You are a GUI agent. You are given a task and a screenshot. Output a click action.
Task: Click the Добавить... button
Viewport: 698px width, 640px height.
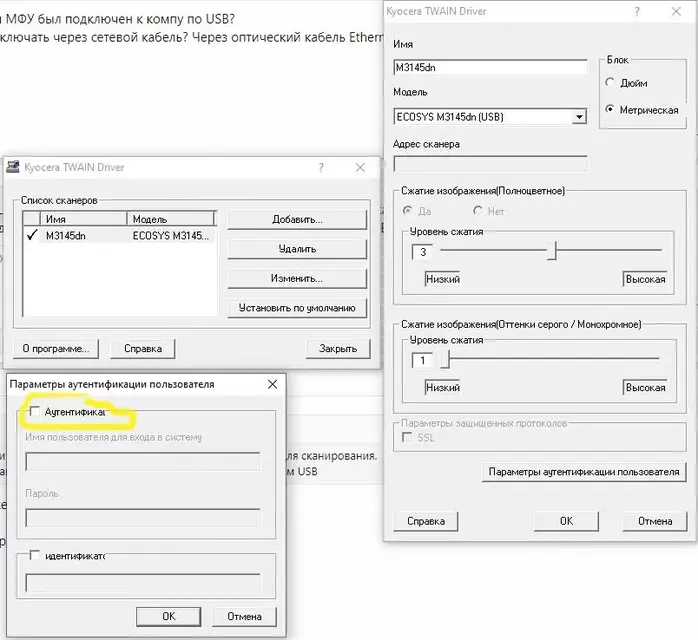pos(297,219)
